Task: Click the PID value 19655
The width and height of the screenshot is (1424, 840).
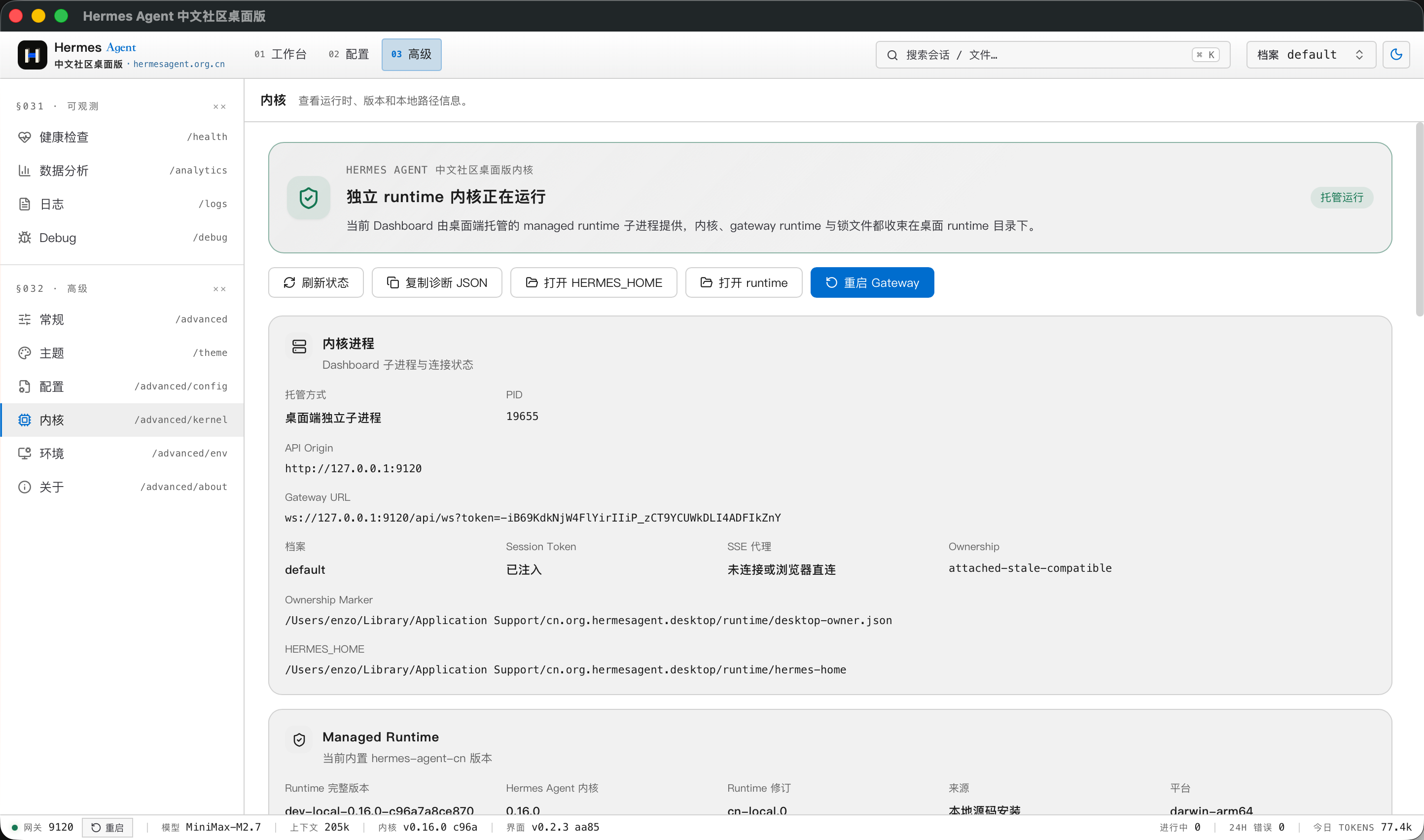Action: coord(522,416)
